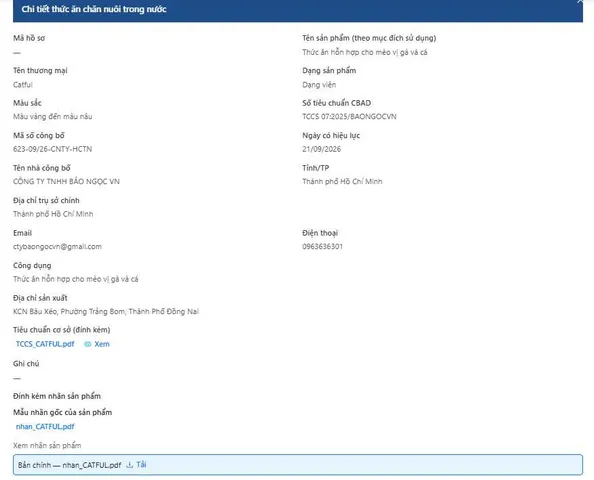Click the code 623-09/26-CNTY-HCTN

[x=52, y=149]
